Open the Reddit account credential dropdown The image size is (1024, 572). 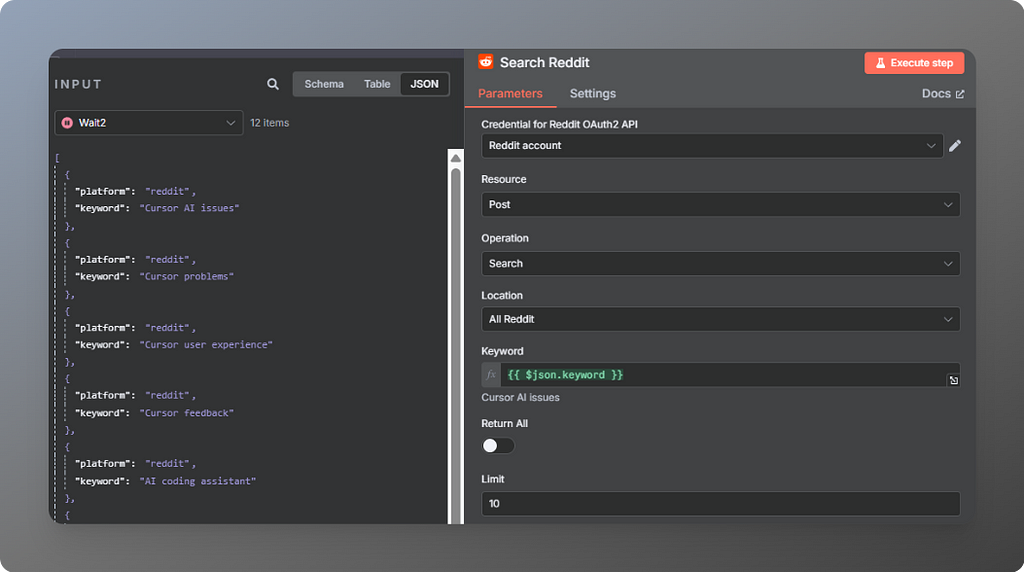712,146
